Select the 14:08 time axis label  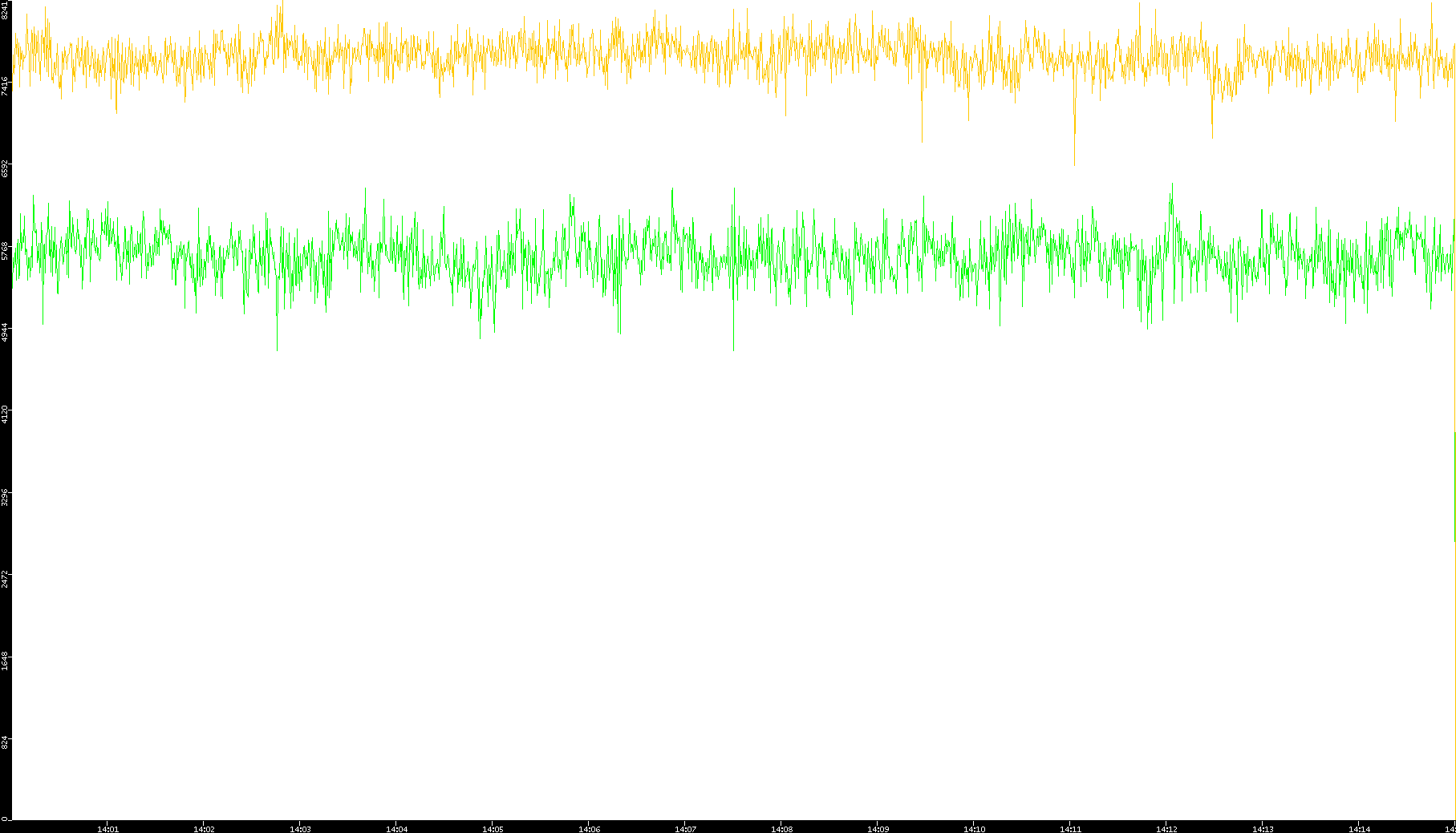point(781,829)
